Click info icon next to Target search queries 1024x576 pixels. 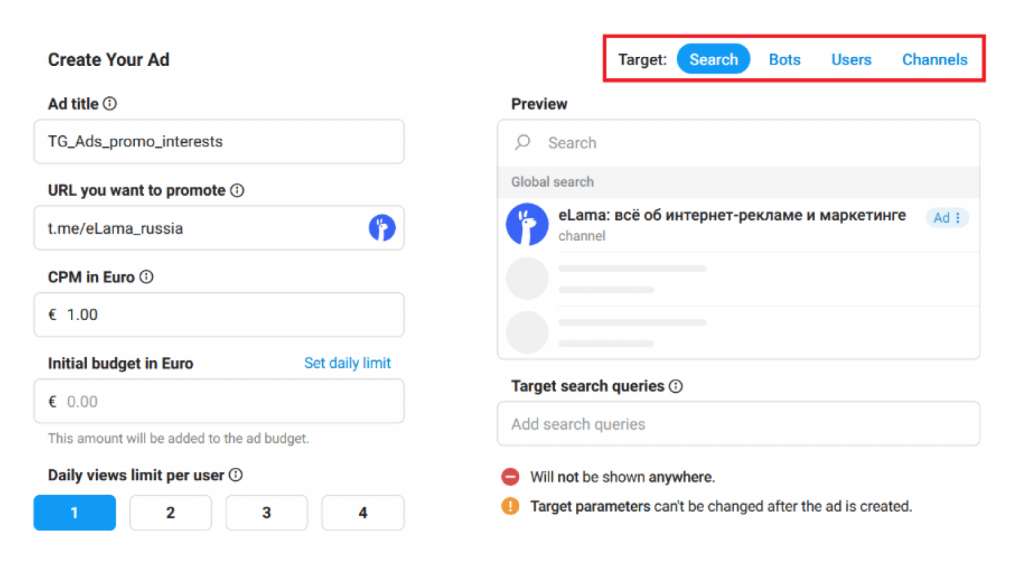(676, 386)
